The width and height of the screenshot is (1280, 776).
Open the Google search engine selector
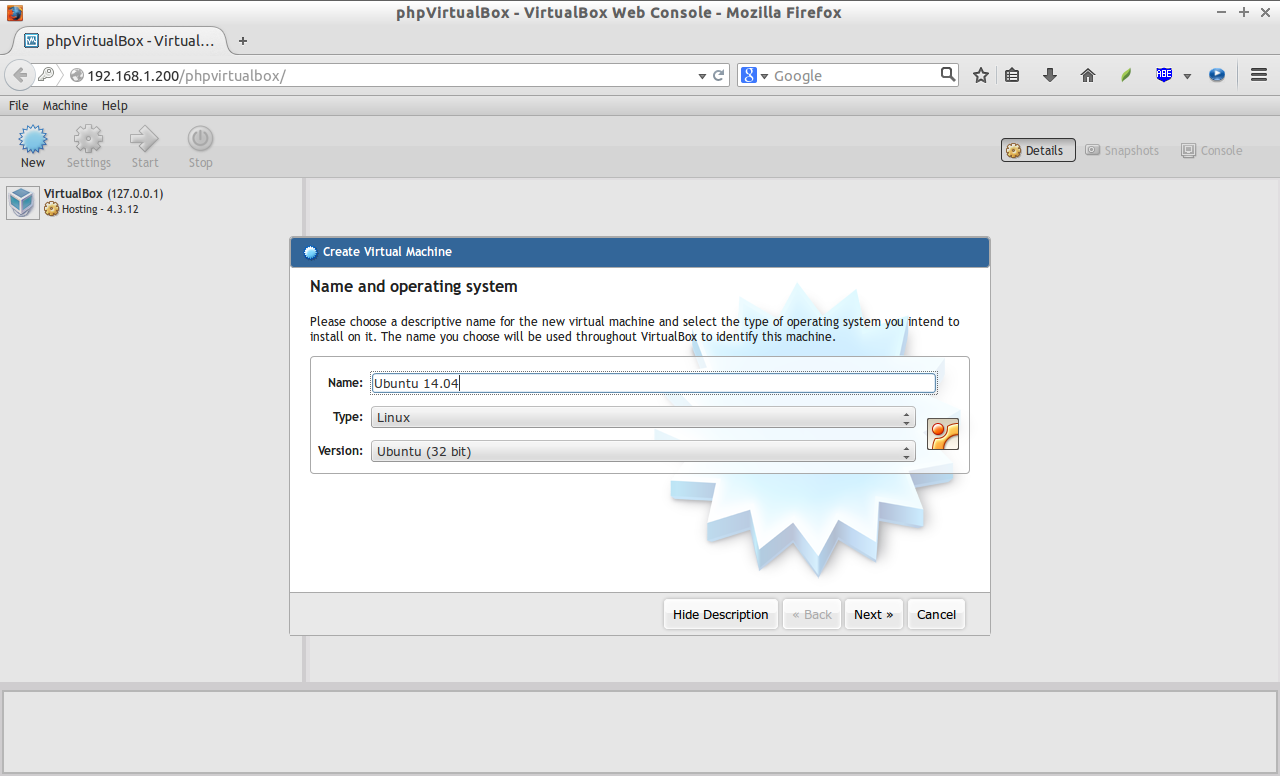(x=755, y=75)
